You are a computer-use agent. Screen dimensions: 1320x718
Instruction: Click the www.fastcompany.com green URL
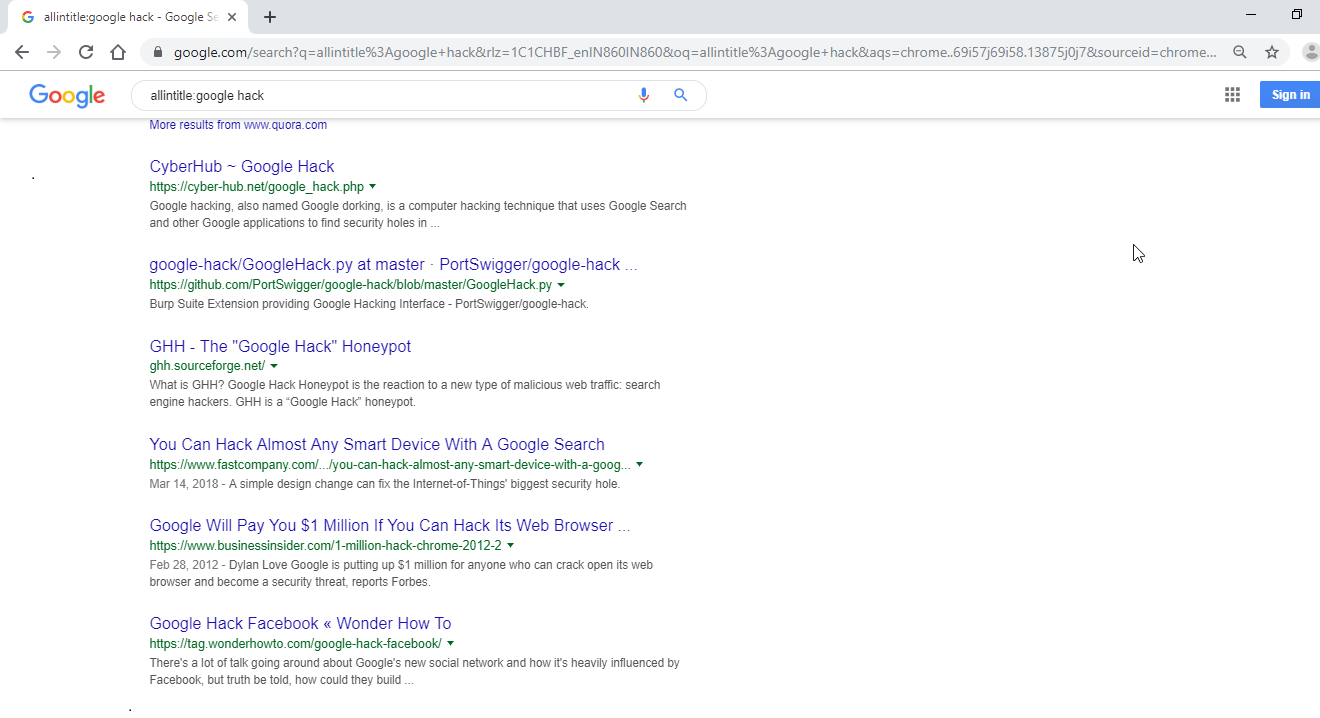(x=390, y=464)
